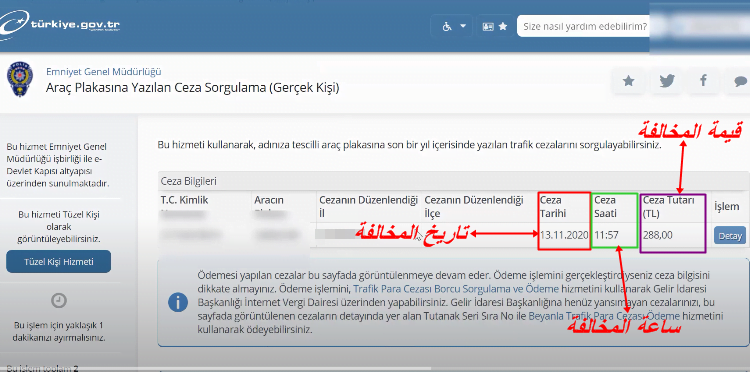
Task: Open the favorites card star icon
Action: (x=495, y=26)
